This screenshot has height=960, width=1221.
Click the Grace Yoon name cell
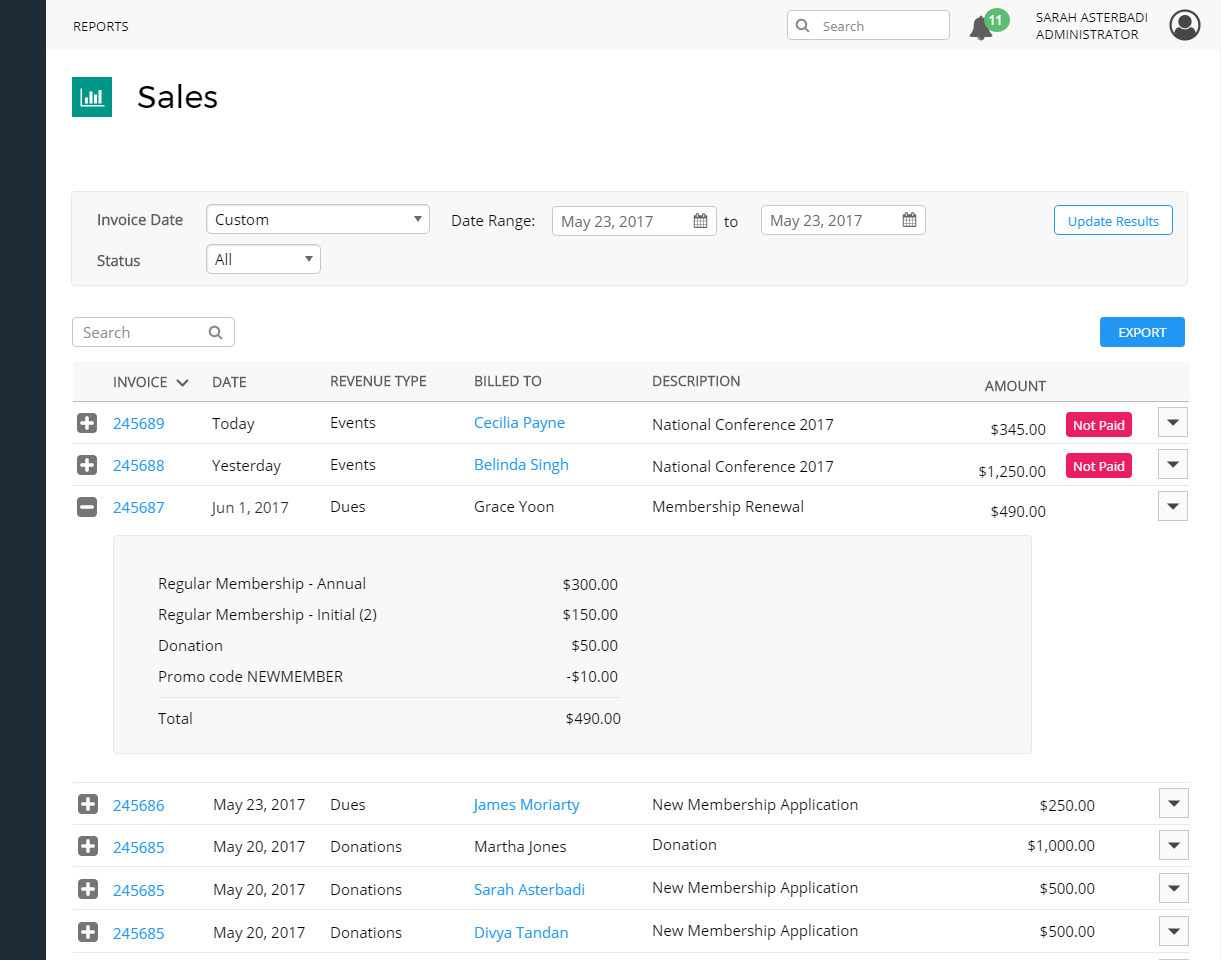tap(514, 507)
